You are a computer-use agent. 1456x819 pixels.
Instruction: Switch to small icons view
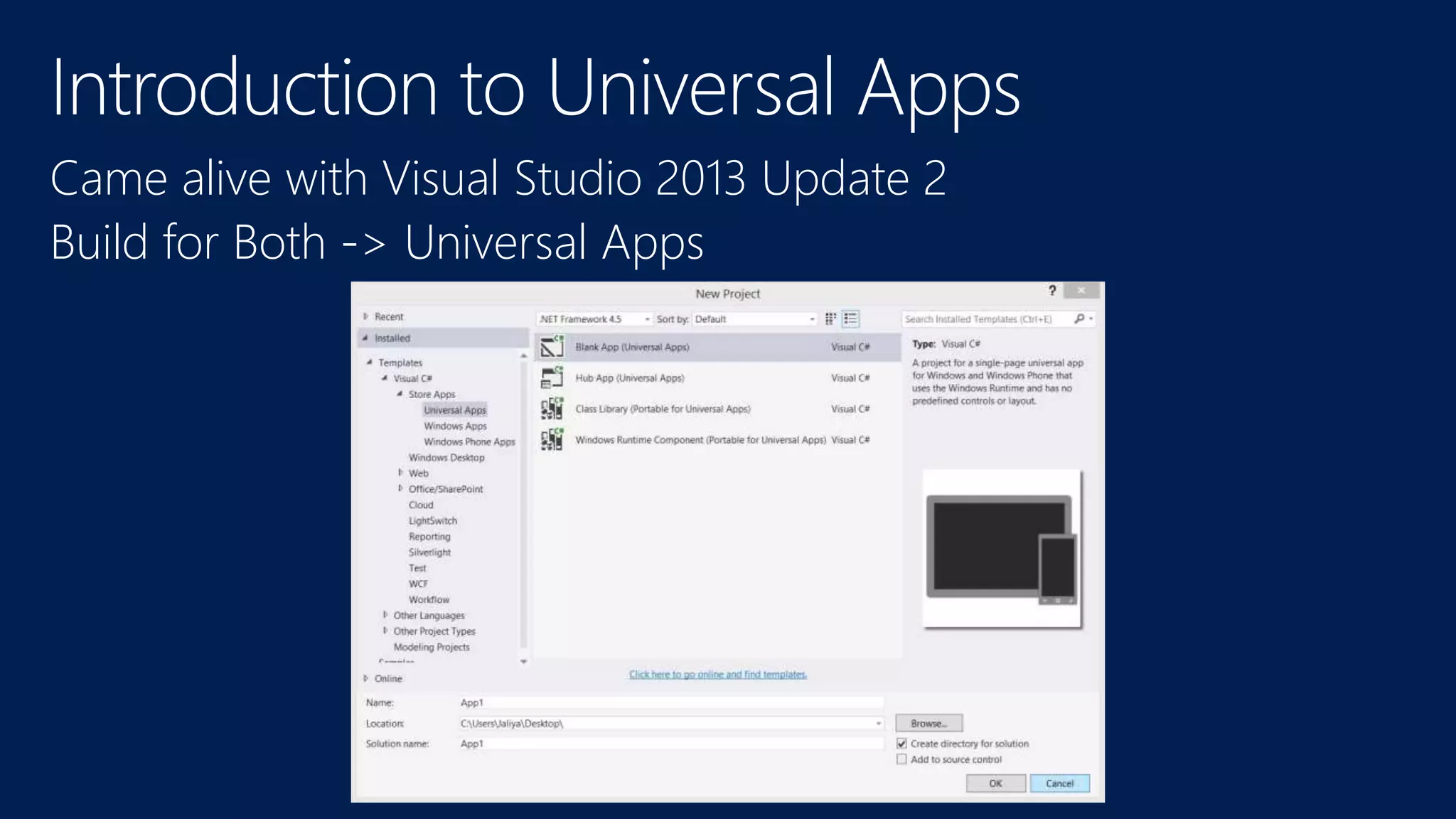[x=830, y=319]
